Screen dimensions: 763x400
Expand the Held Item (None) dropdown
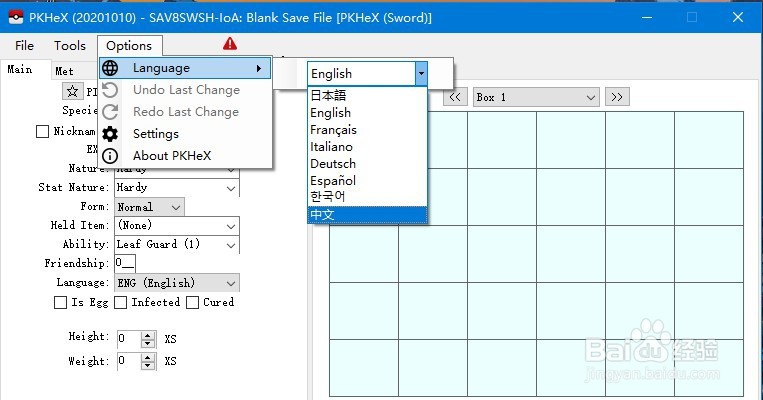pyautogui.click(x=177, y=226)
